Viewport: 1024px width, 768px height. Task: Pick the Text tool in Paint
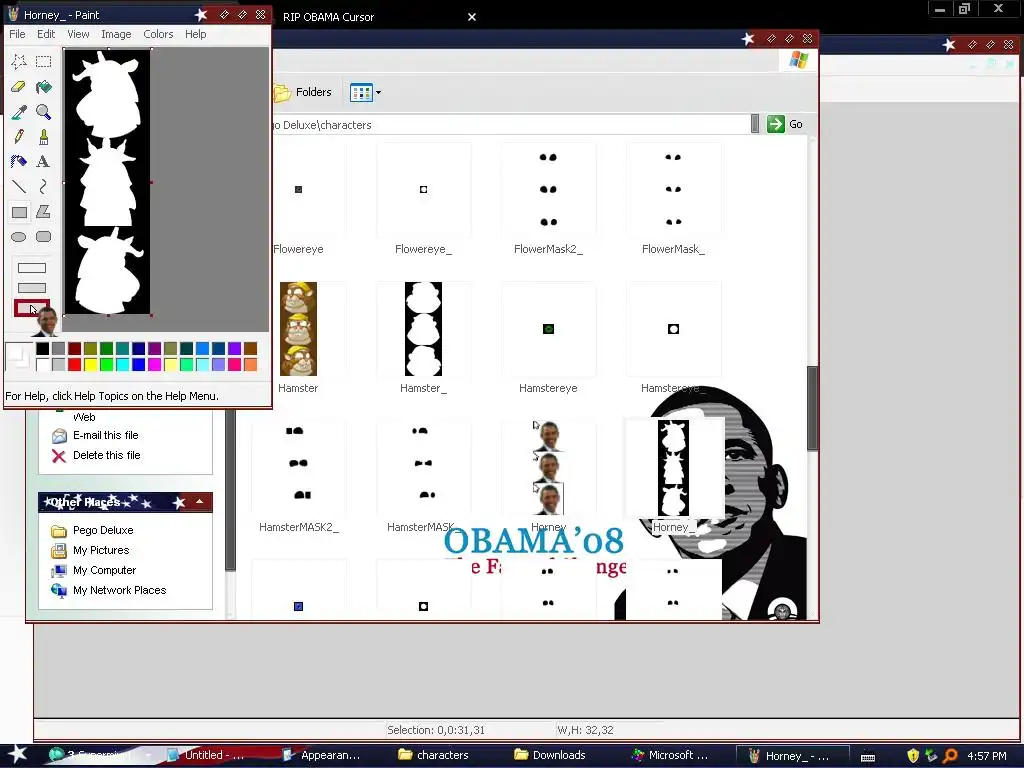tap(44, 161)
